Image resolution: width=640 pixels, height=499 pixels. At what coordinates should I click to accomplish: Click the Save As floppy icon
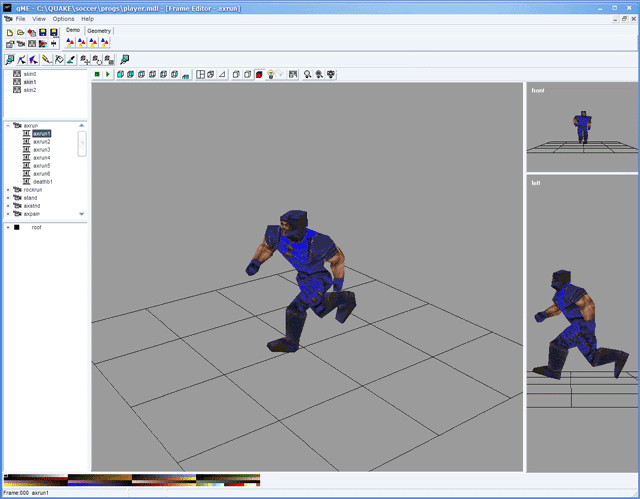(x=53, y=32)
